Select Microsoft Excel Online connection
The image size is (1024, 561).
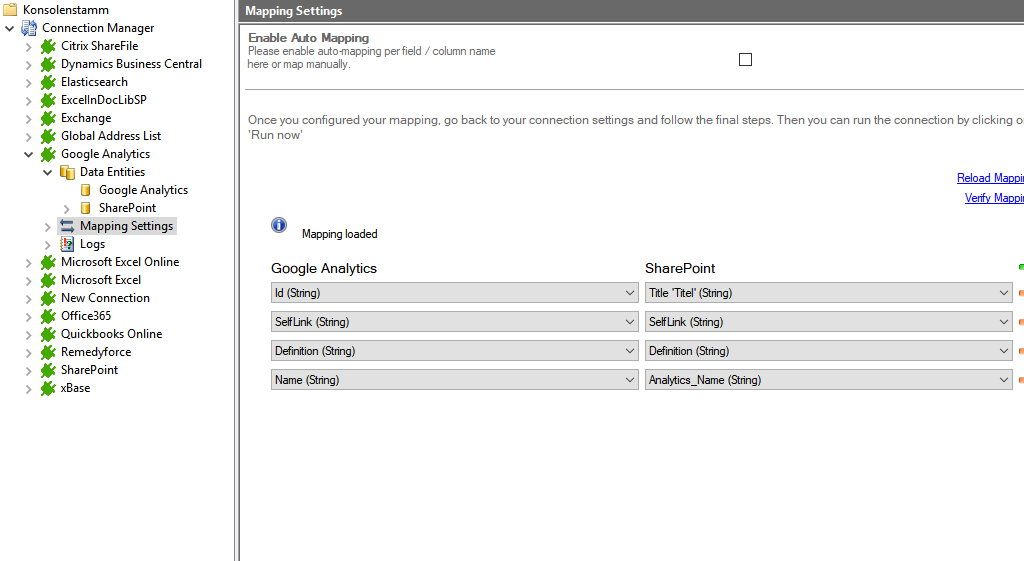(x=120, y=262)
